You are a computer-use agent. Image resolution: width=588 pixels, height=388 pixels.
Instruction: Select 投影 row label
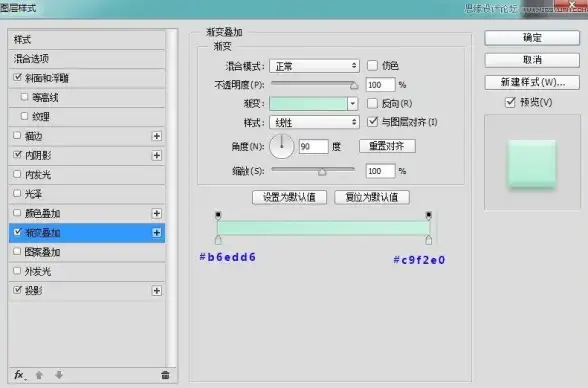coord(33,291)
